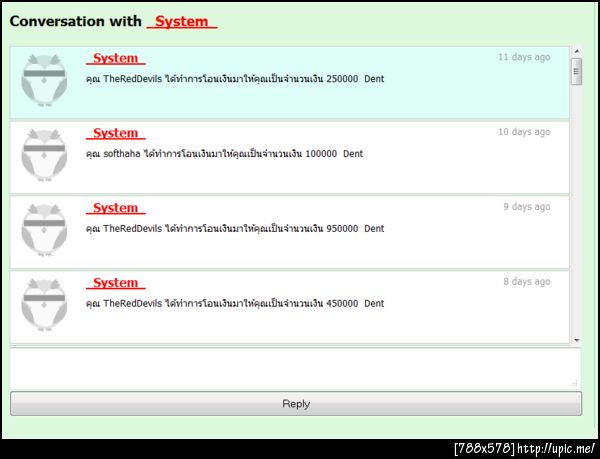Click System sender link in 11 days ago message
The image size is (600, 459).
click(x=116, y=58)
